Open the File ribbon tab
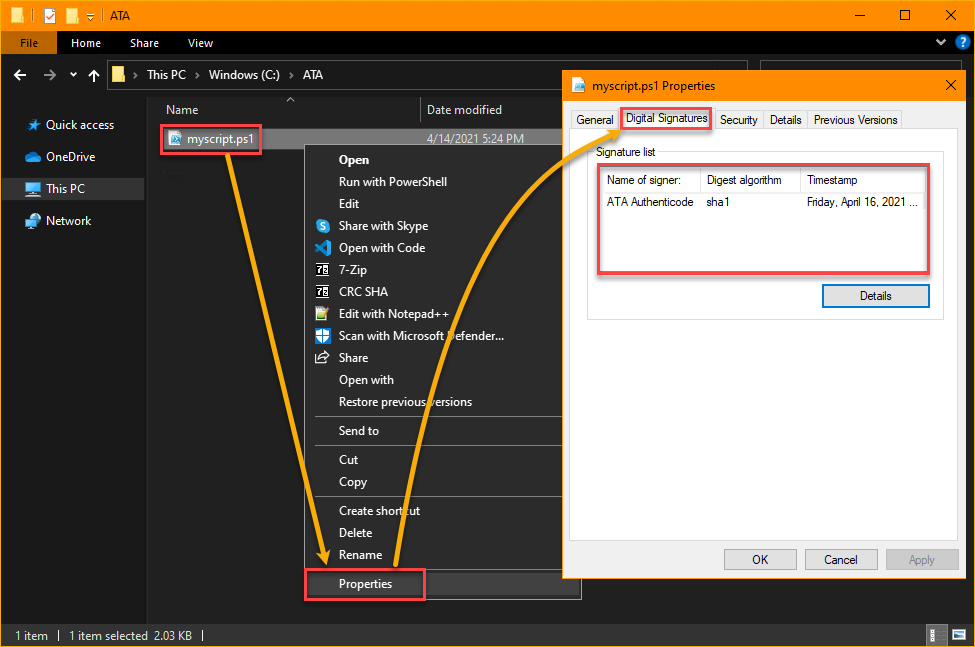Screen dimensions: 975x647 pos(29,43)
